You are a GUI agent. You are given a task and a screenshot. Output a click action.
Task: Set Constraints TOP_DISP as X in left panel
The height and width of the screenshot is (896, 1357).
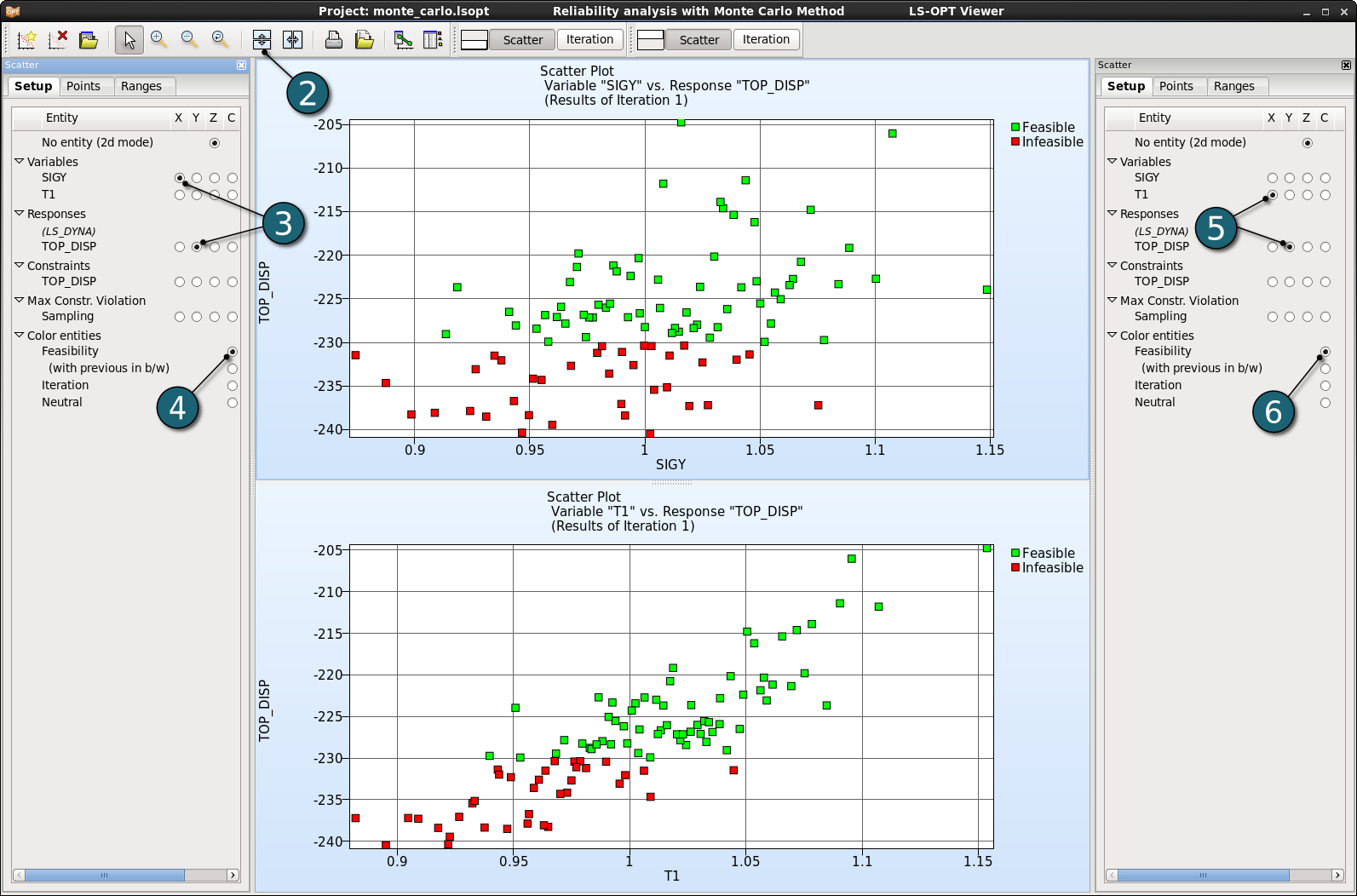pyautogui.click(x=180, y=282)
